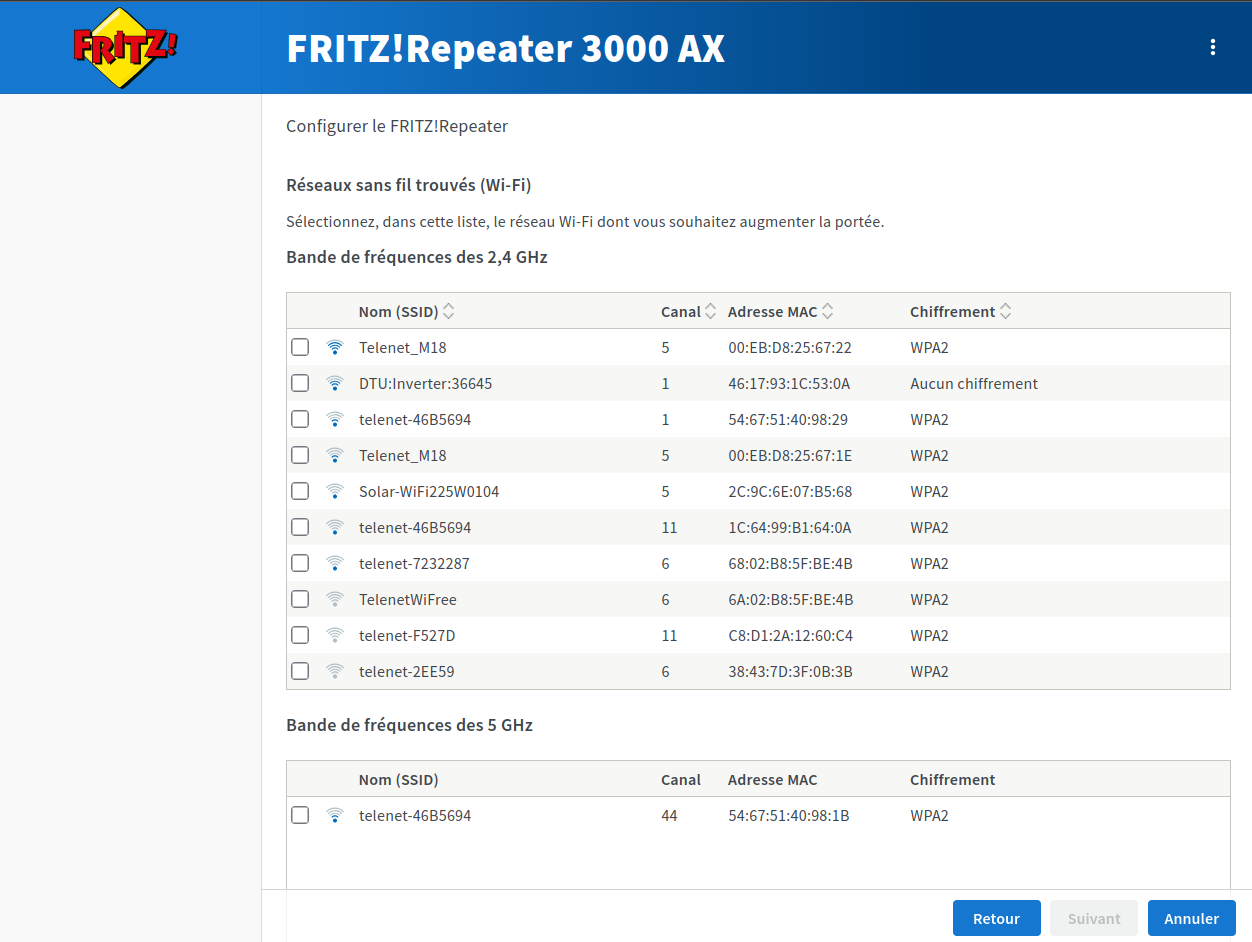Click Wi-Fi signal icon for MAC 54:67:51:40:98:29
1252x942 pixels.
point(335,420)
